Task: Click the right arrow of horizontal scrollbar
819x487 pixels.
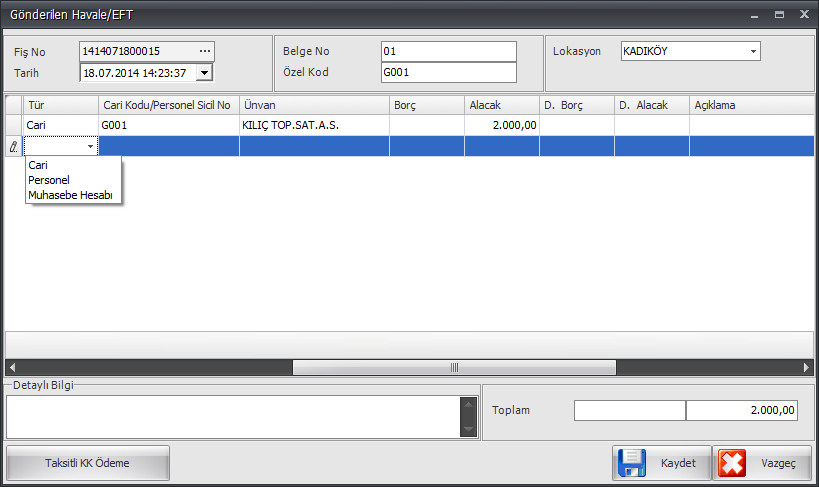Action: pos(806,368)
